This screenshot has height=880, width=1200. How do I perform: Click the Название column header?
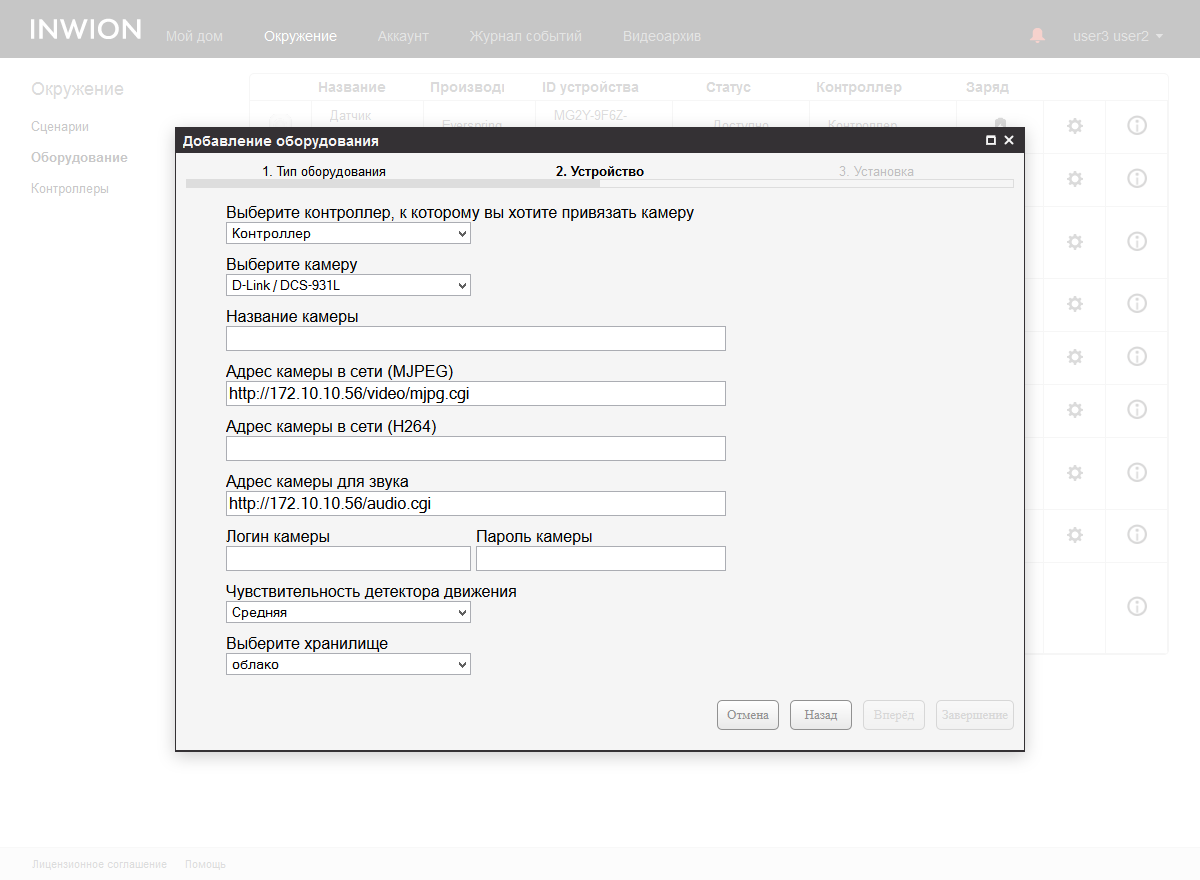pos(352,88)
